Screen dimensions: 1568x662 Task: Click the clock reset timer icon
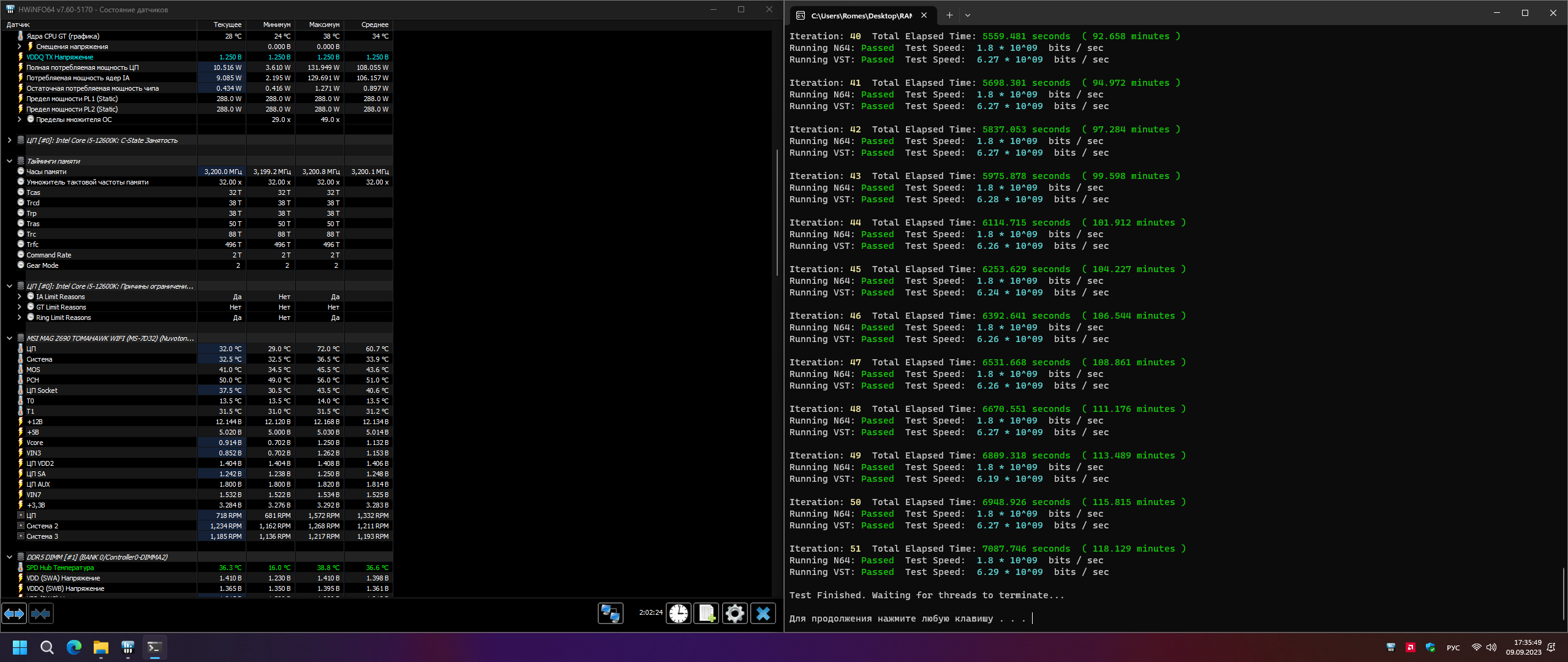coord(678,614)
